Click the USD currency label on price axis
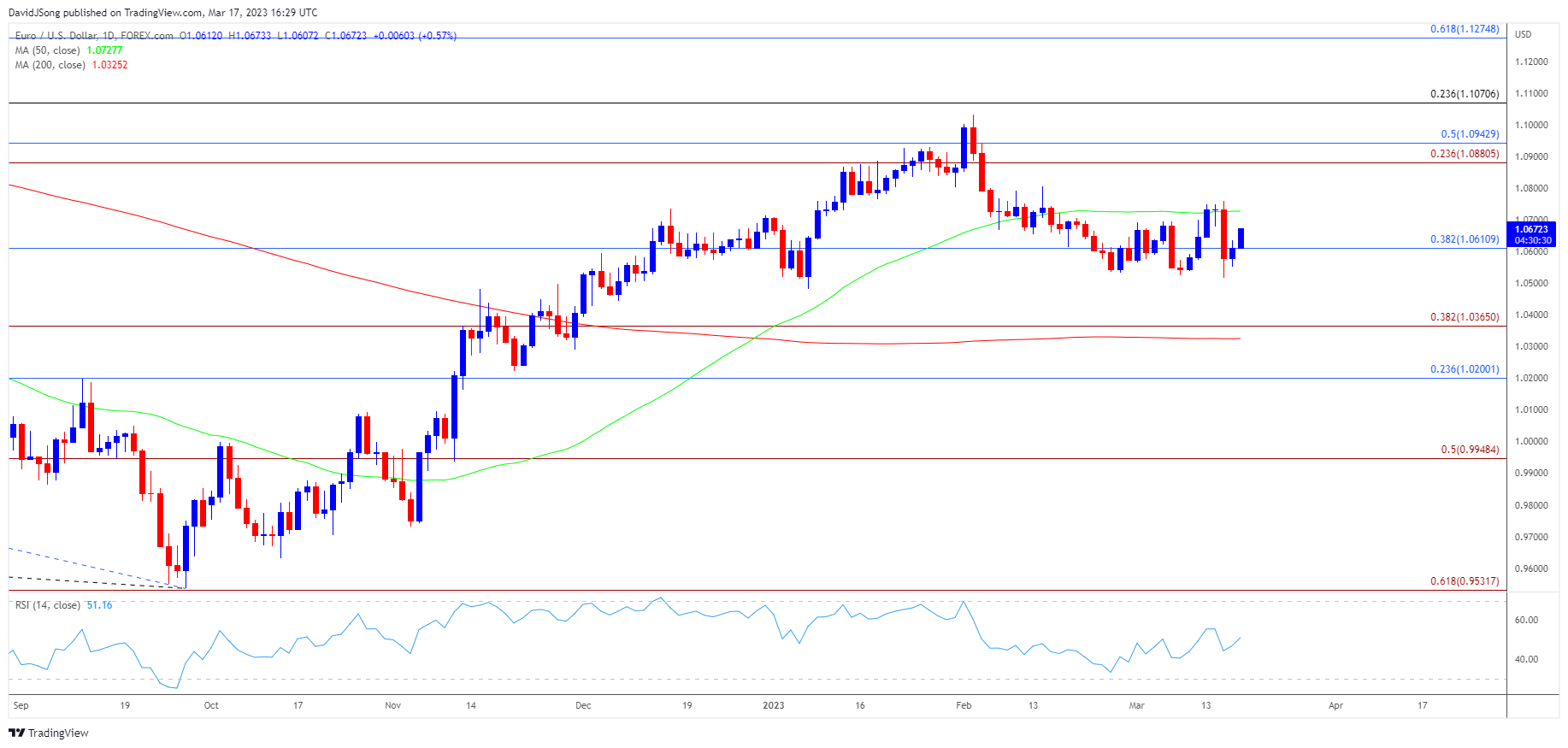This screenshot has width=1568, height=748. click(1524, 34)
